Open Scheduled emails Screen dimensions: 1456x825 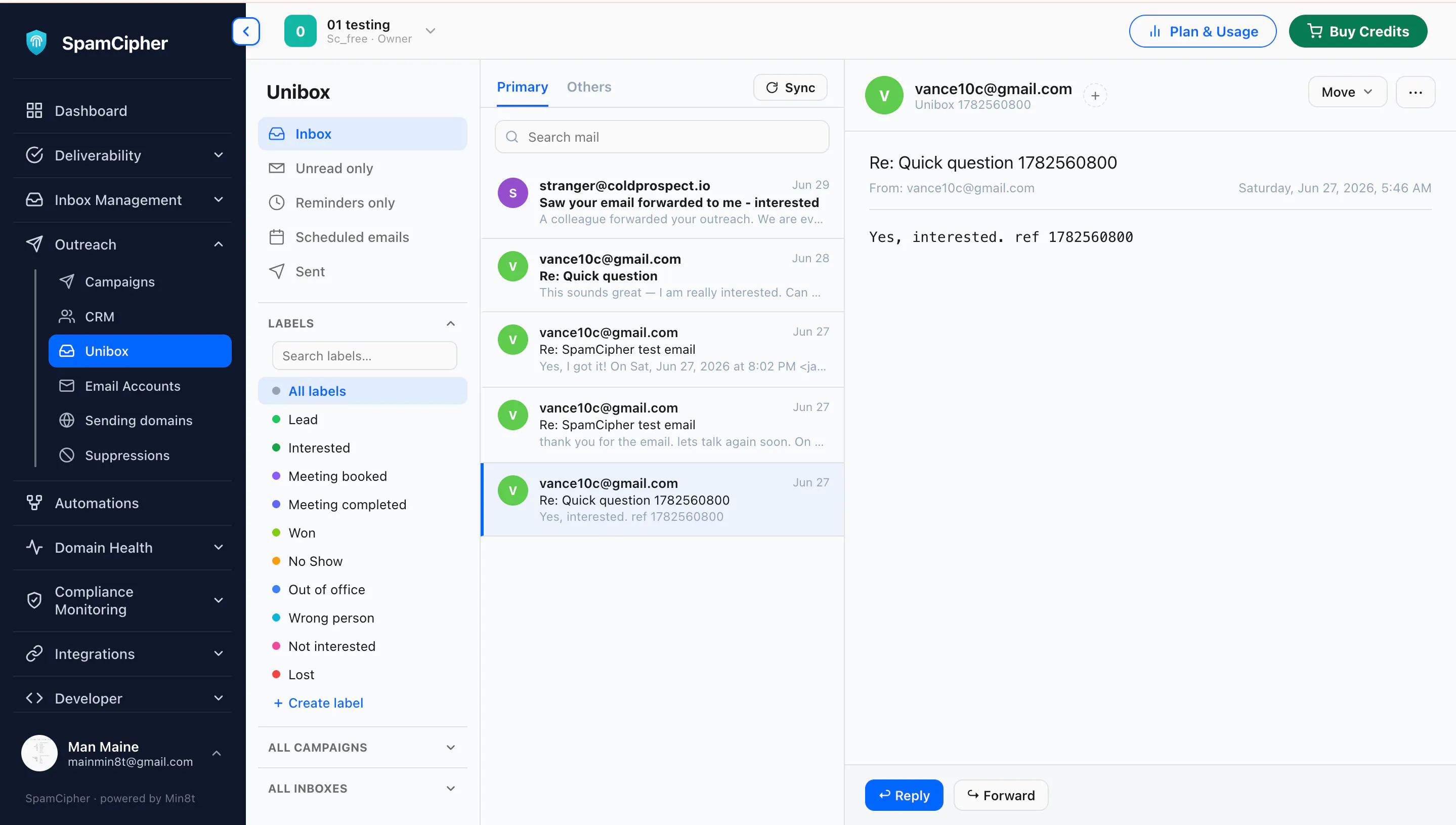coord(362,237)
